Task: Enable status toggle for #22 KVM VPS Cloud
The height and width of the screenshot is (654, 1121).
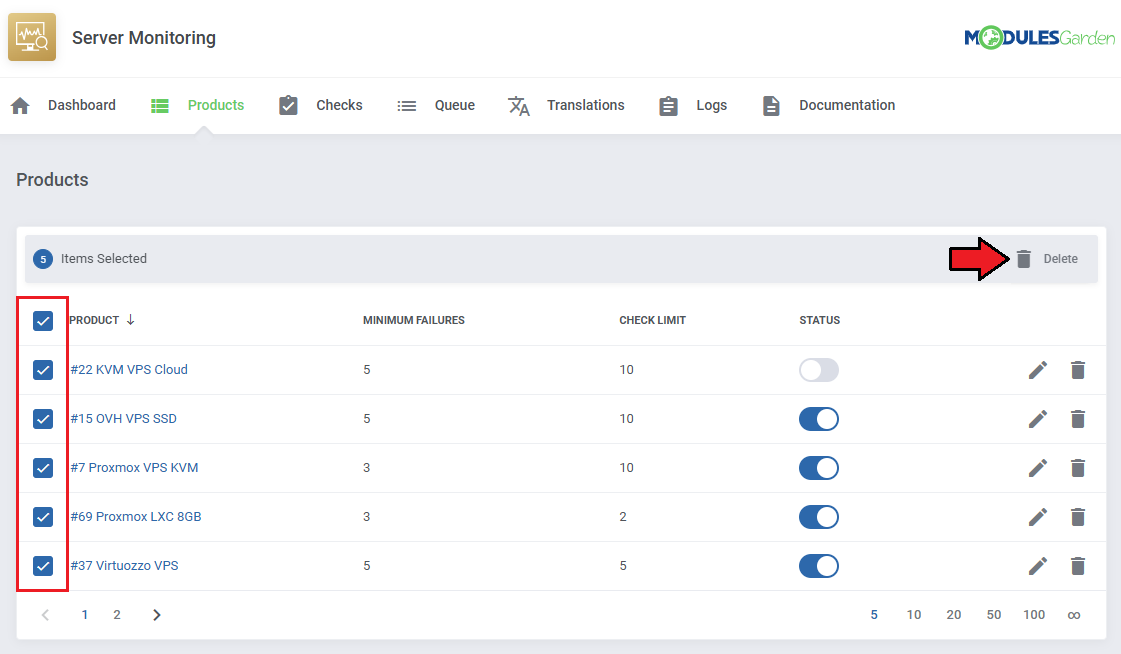Action: (x=819, y=370)
